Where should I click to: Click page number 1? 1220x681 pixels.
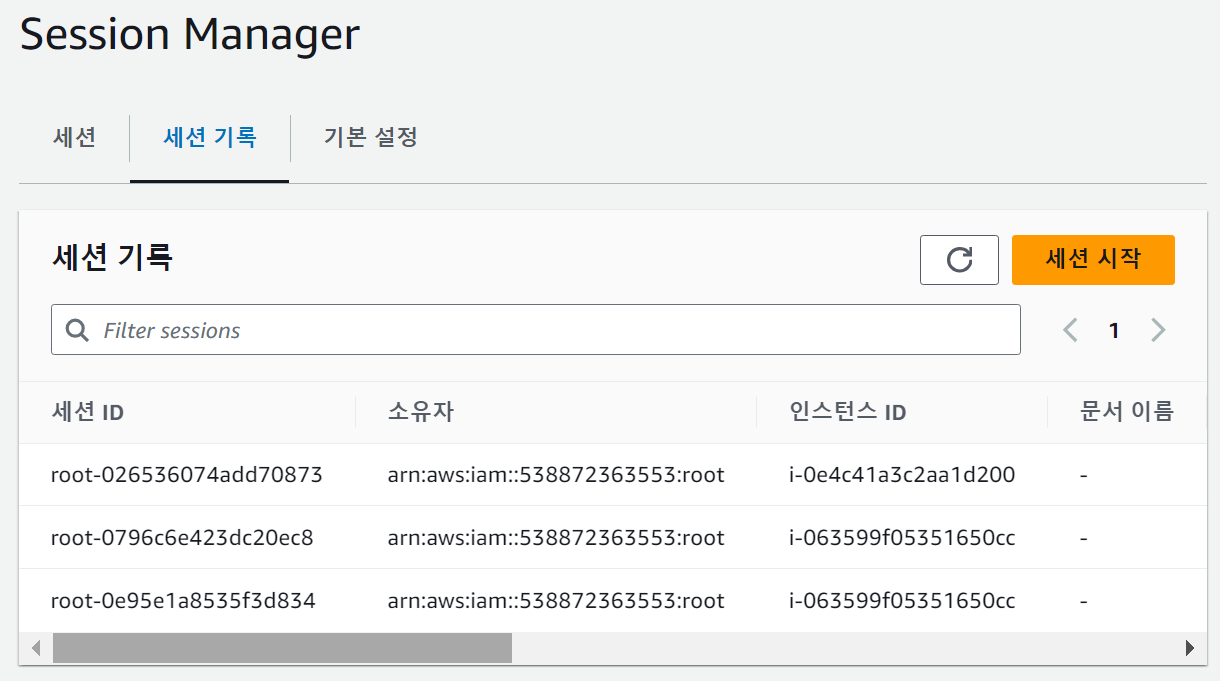coord(1114,331)
